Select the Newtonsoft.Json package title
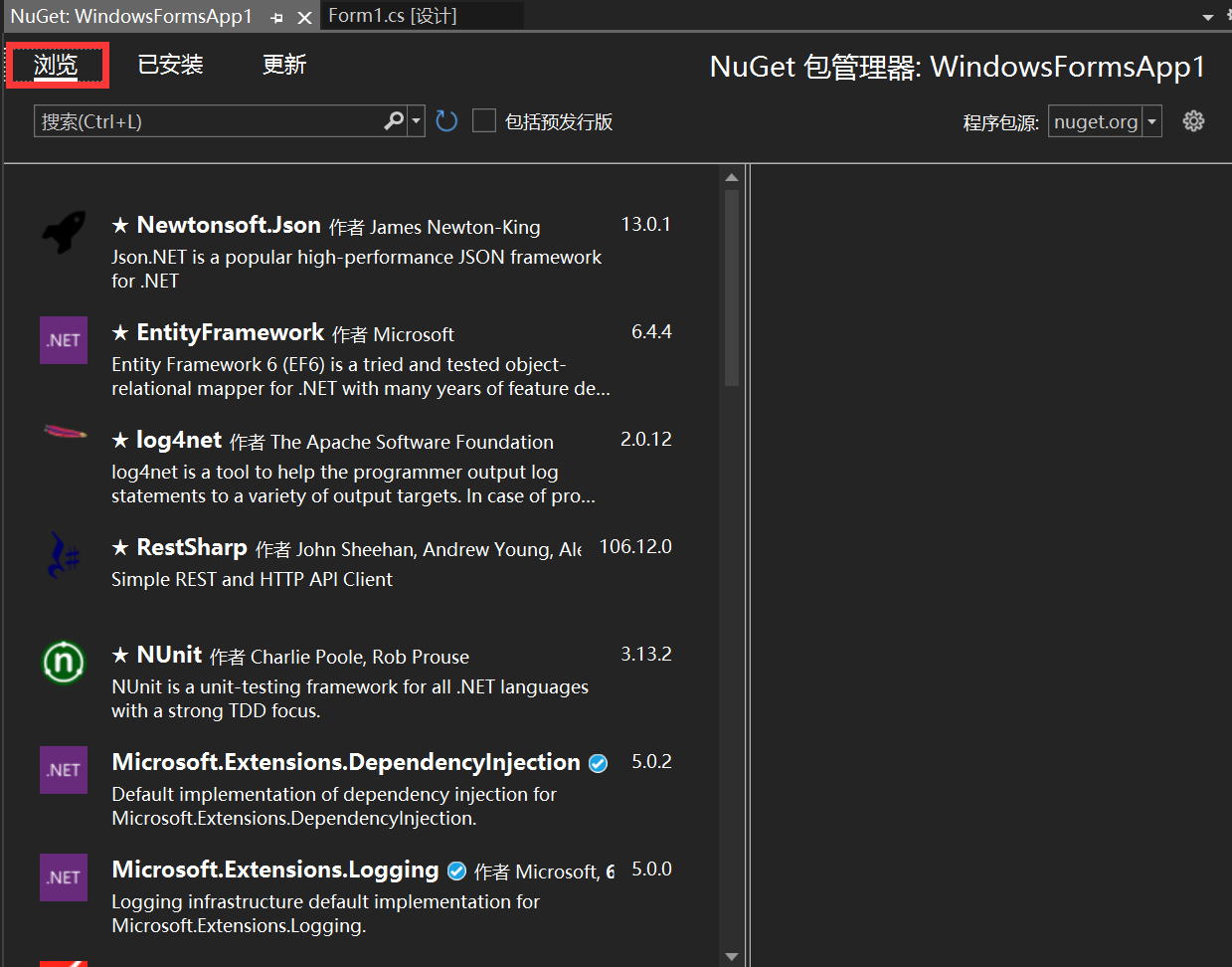 [x=228, y=225]
